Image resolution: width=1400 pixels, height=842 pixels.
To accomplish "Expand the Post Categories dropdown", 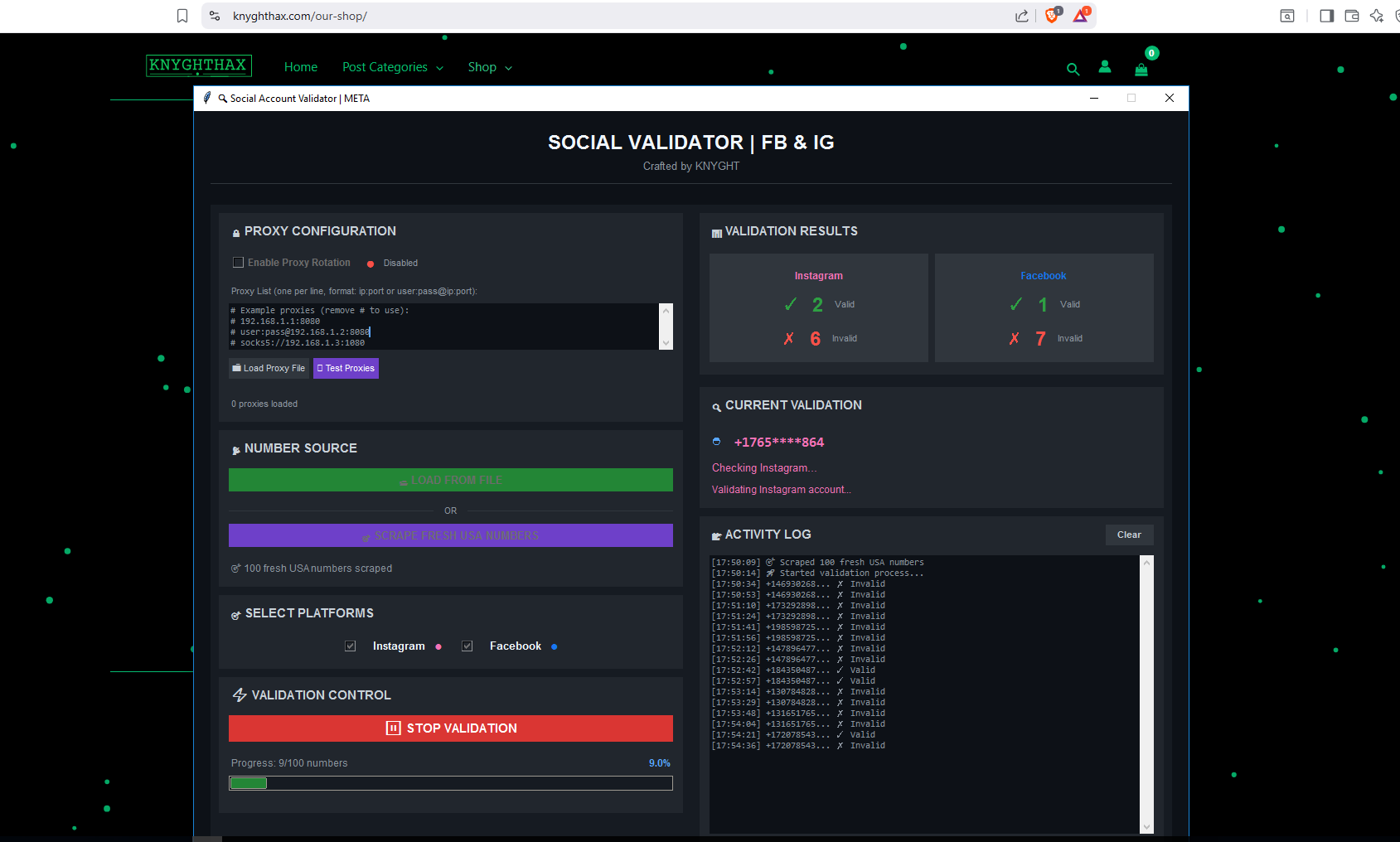I will (x=392, y=67).
